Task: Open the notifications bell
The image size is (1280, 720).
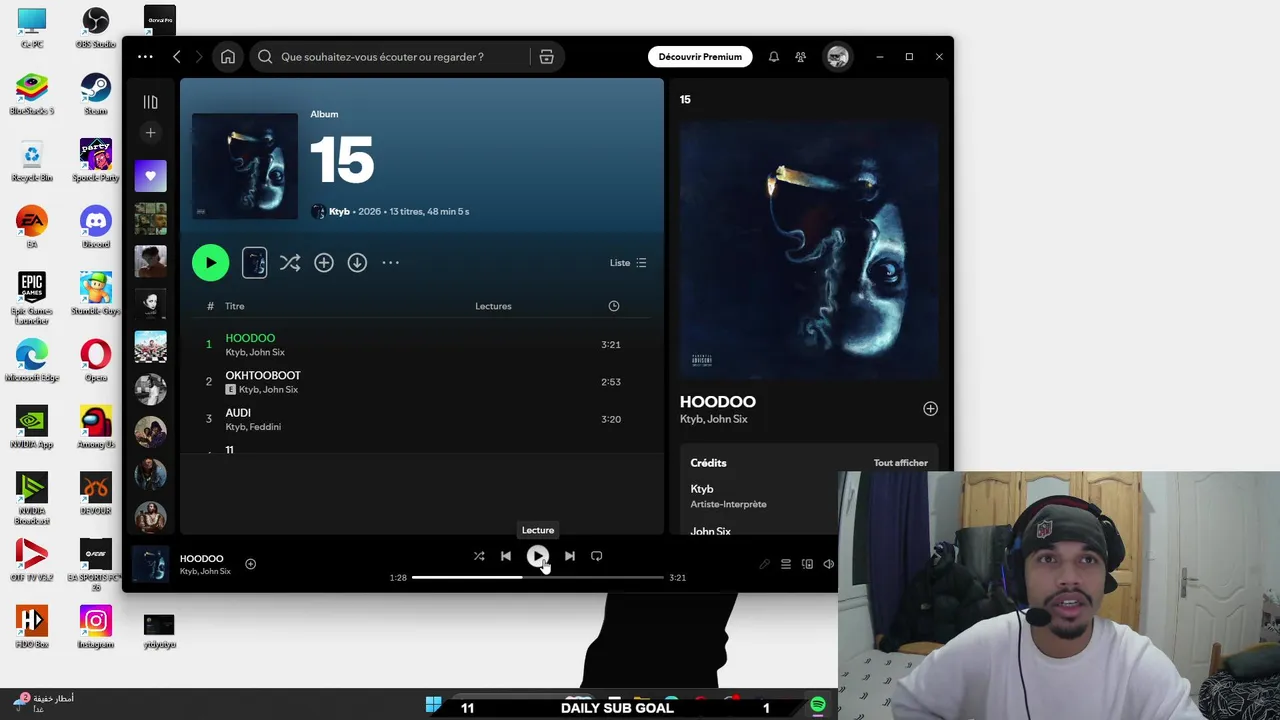Action: [x=773, y=57]
